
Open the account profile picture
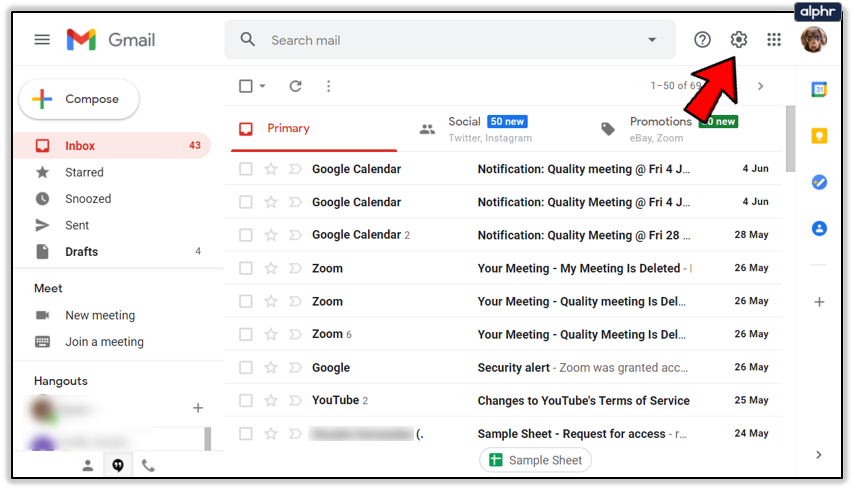(814, 40)
